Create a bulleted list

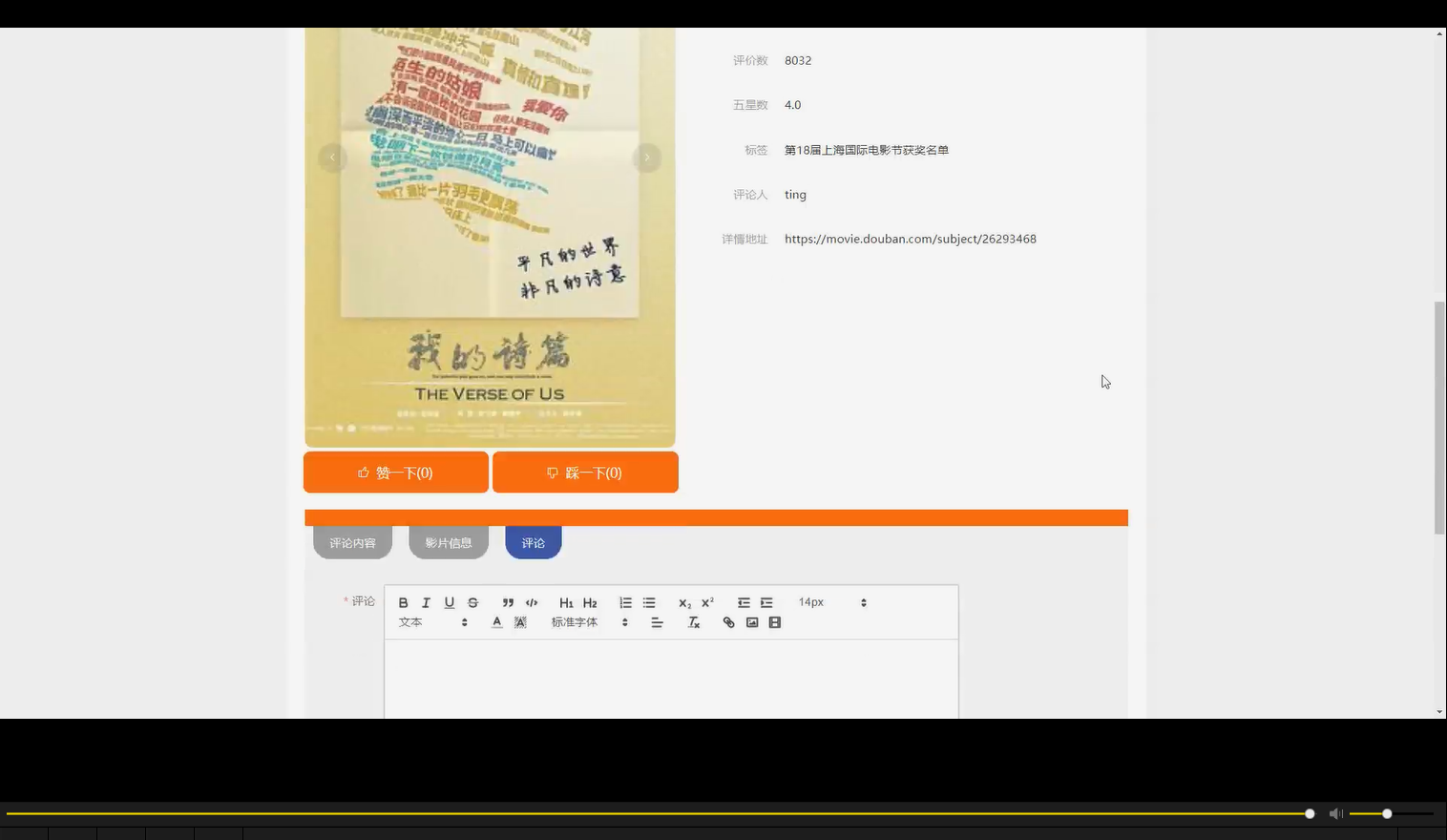pos(649,602)
